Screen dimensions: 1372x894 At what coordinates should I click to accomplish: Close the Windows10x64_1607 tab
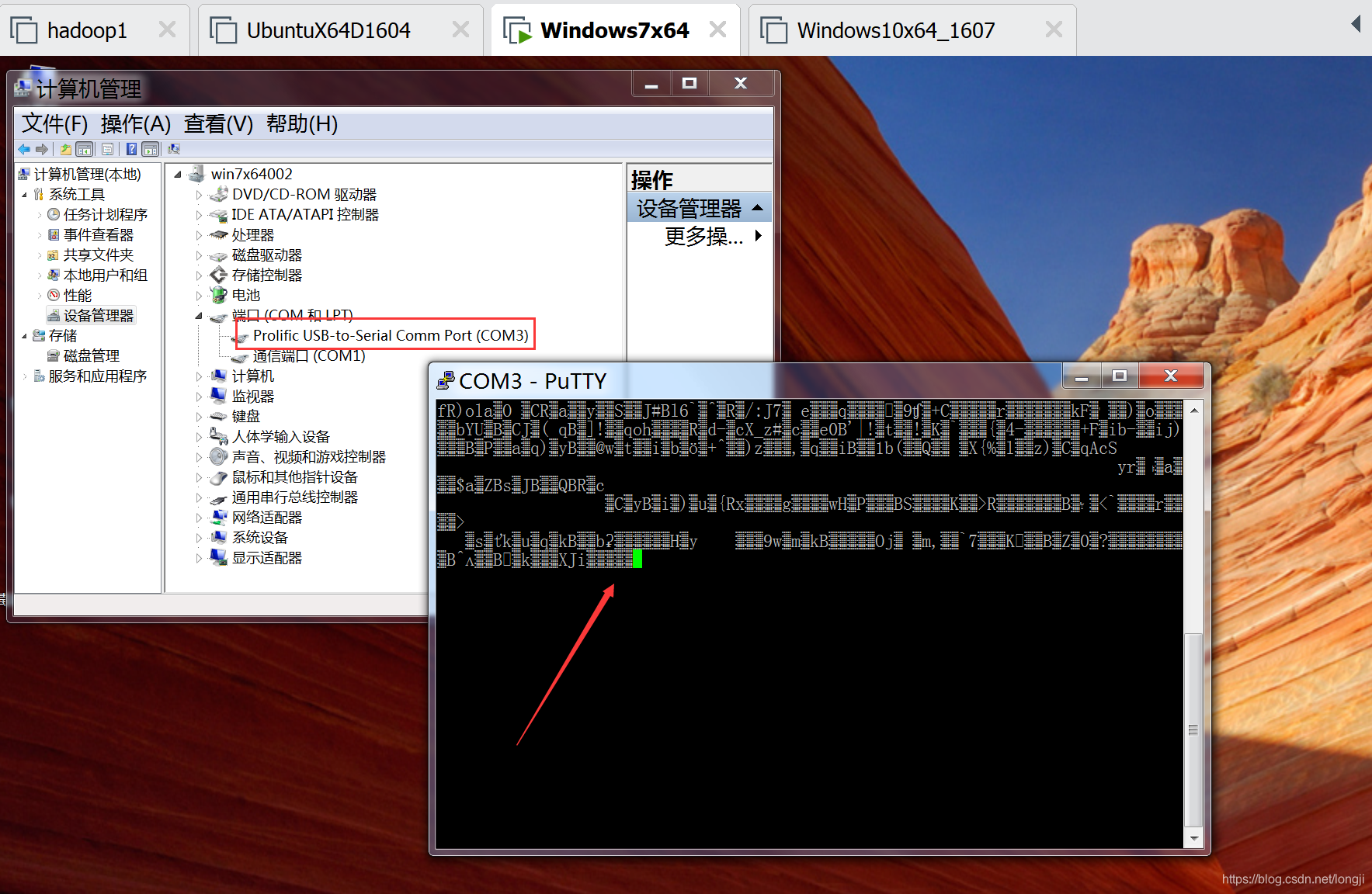tap(1054, 29)
